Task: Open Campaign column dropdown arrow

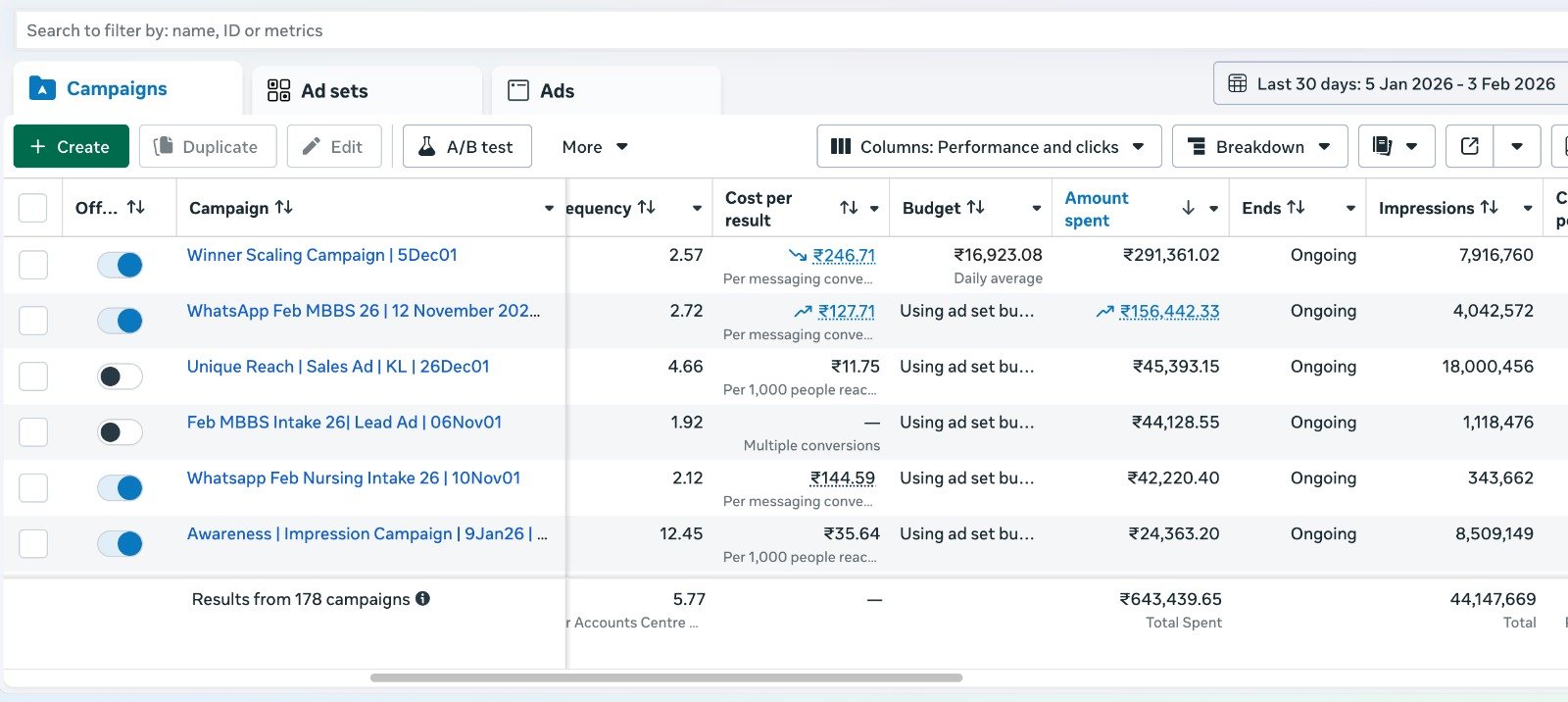Action: pyautogui.click(x=549, y=208)
